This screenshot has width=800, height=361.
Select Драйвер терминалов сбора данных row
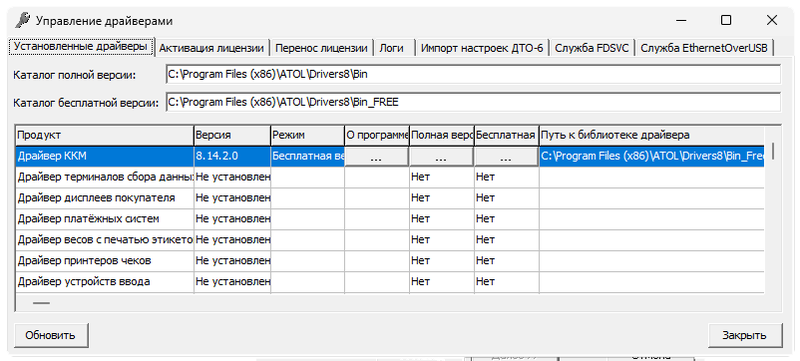[390, 177]
